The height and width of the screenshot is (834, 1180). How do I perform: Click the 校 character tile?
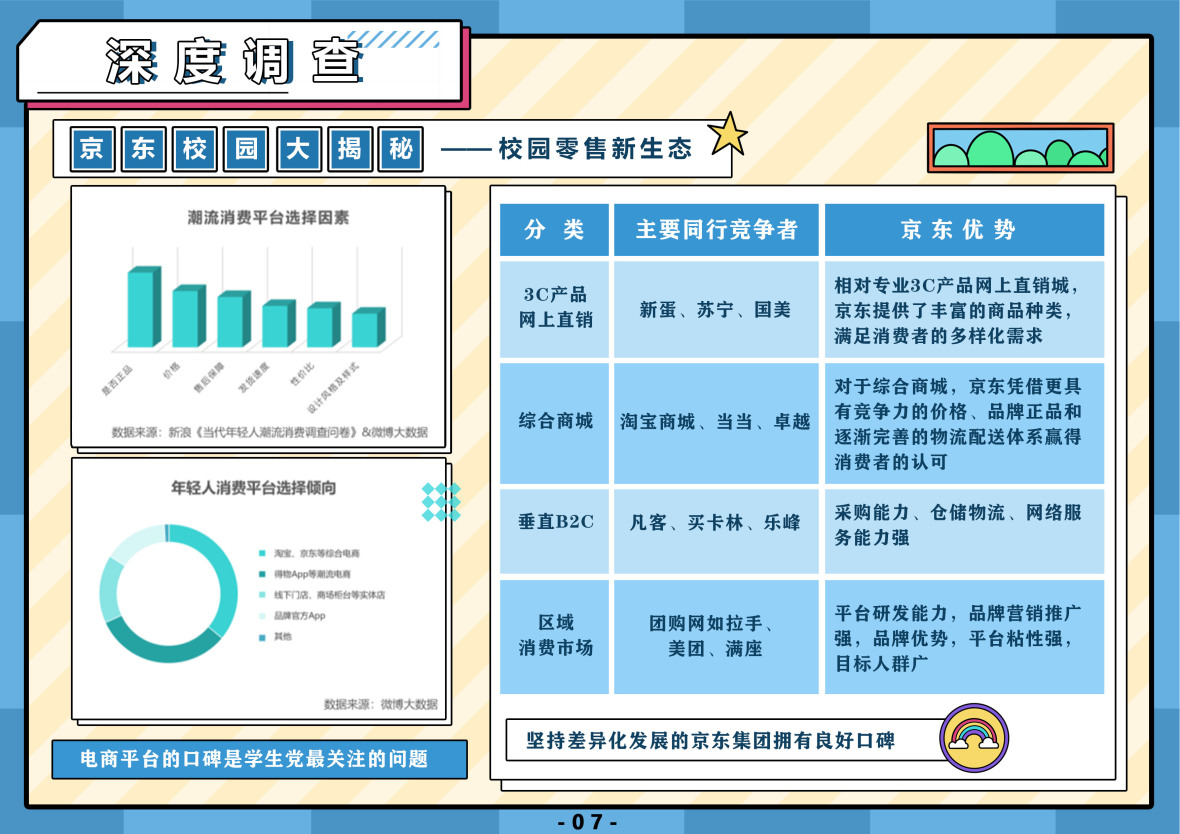194,148
